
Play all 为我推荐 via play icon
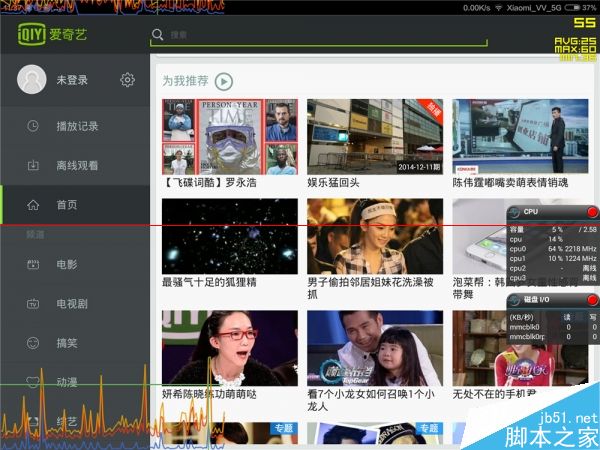pos(224,82)
